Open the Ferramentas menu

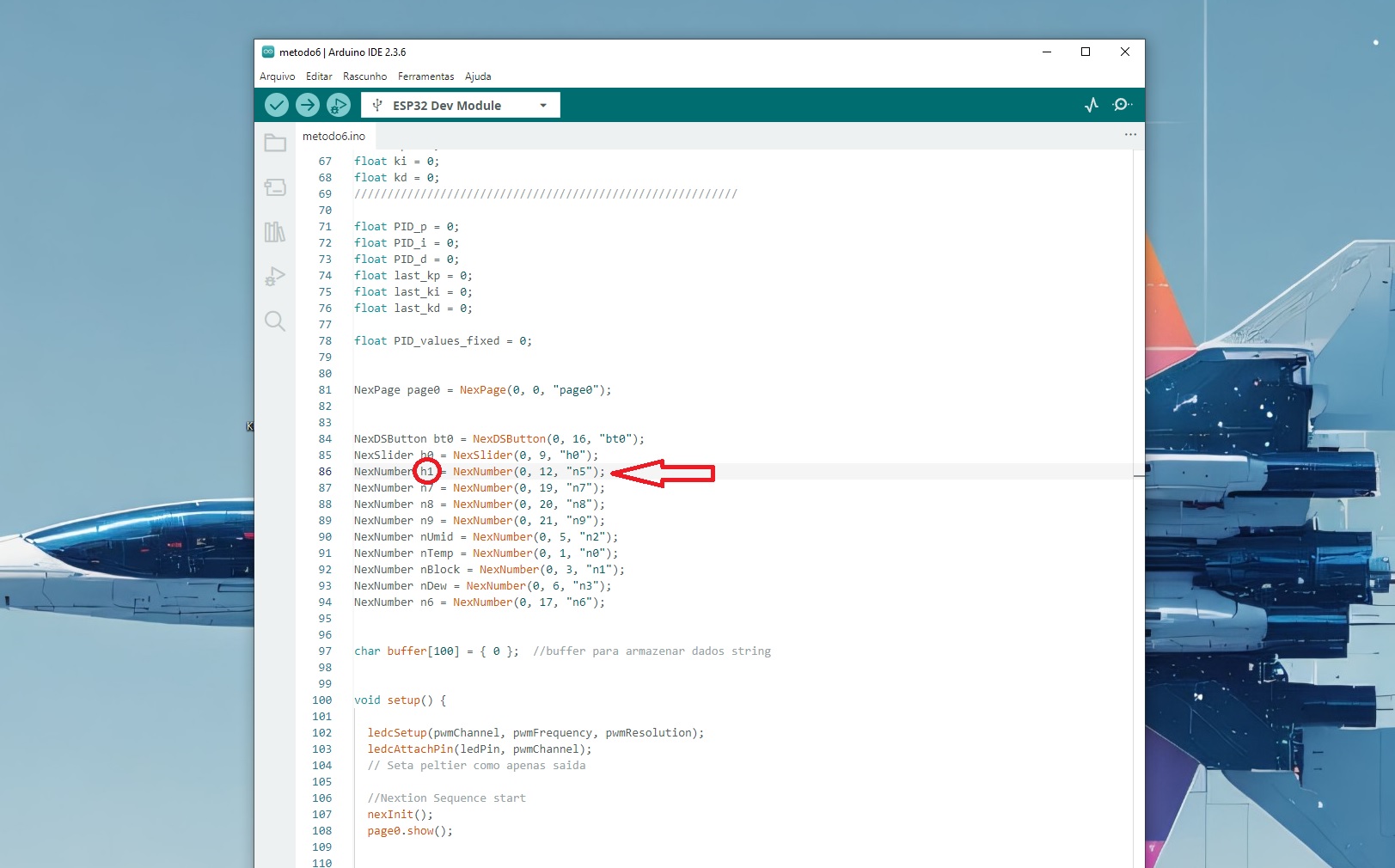[x=425, y=76]
